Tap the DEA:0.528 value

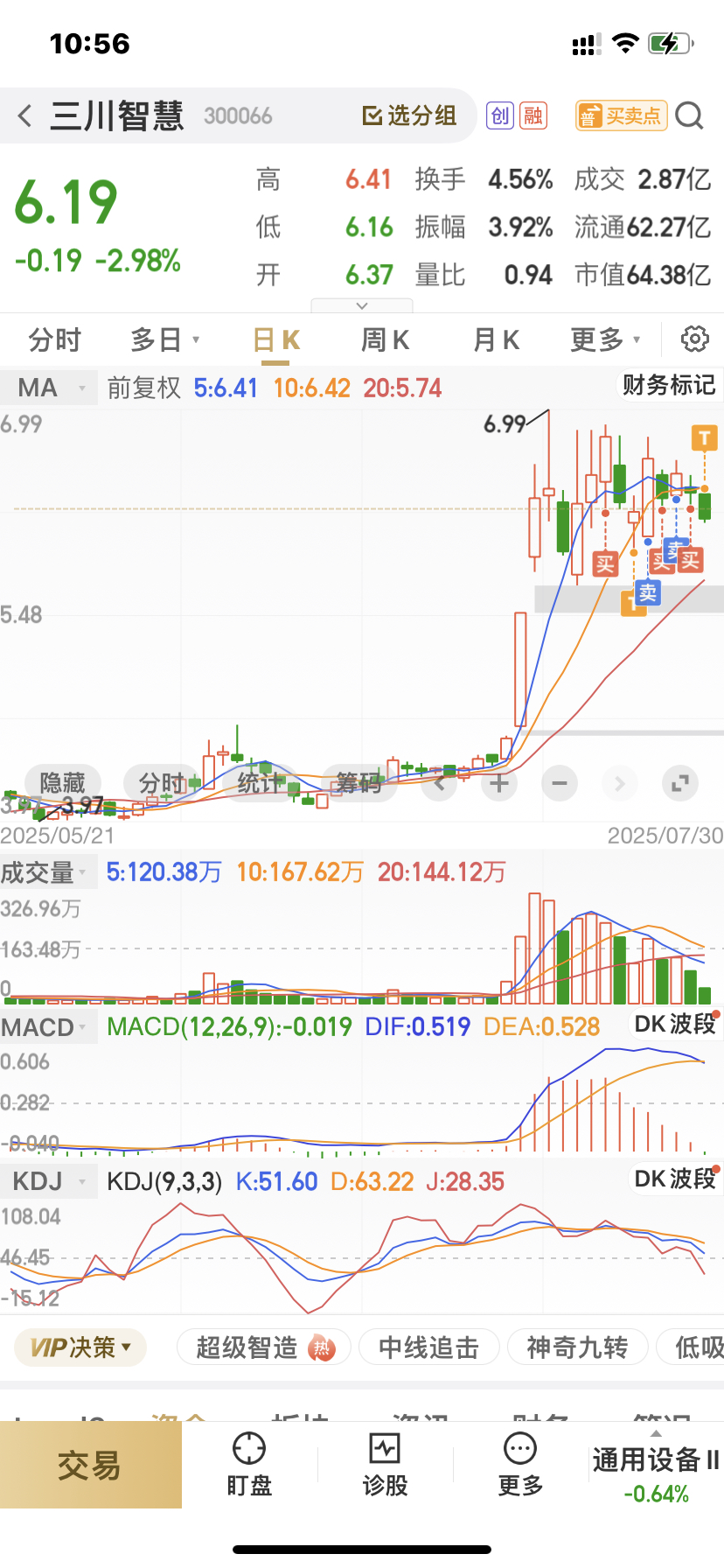click(541, 1027)
